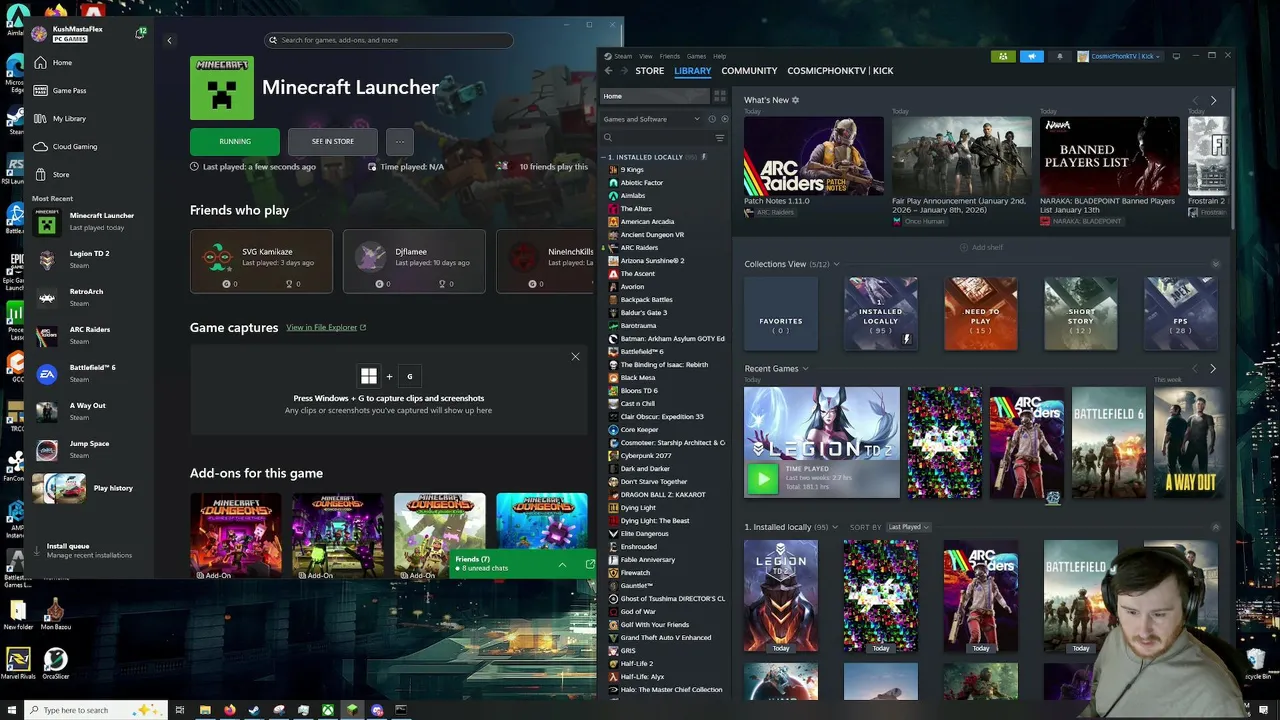Click the Windows taskbar search box
The height and width of the screenshot is (720, 1280).
point(95,710)
